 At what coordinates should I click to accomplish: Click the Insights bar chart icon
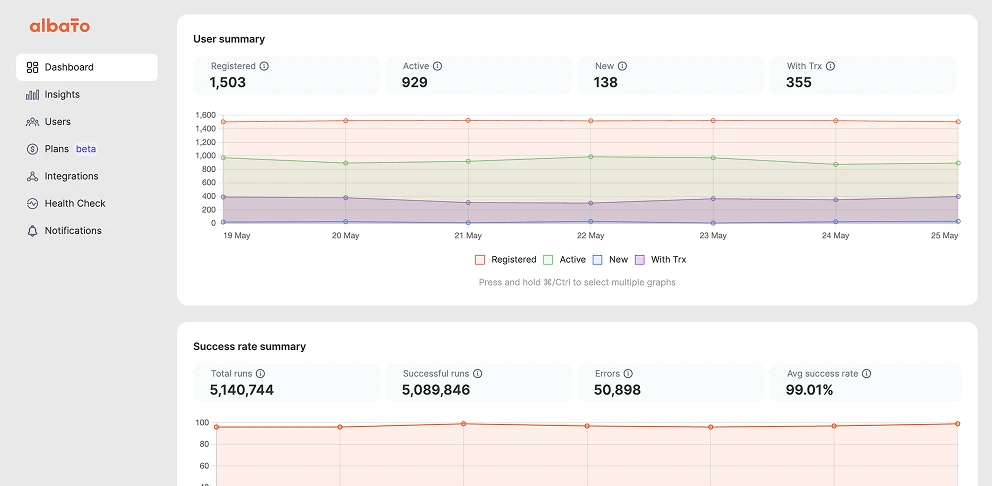tap(32, 94)
